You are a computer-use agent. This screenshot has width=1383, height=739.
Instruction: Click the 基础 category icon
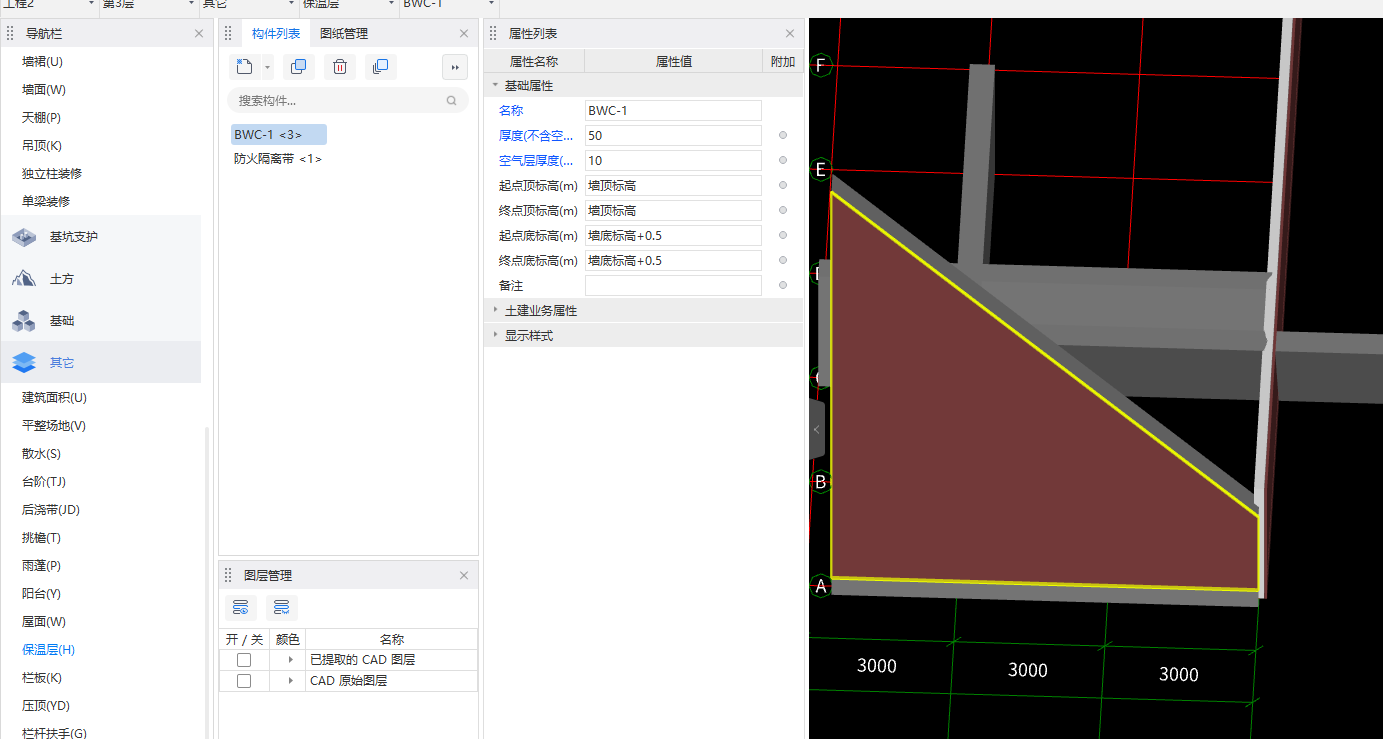[24, 321]
